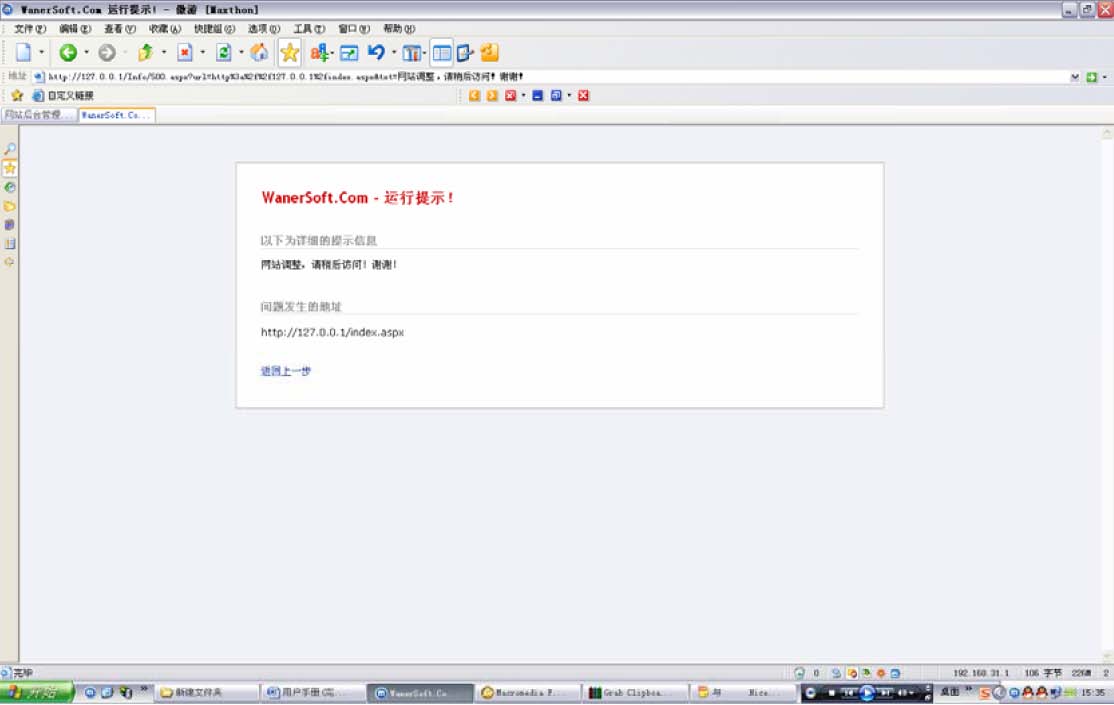Click the green Go button beside address bar
Screen dimensions: 1114x705
point(1091,77)
